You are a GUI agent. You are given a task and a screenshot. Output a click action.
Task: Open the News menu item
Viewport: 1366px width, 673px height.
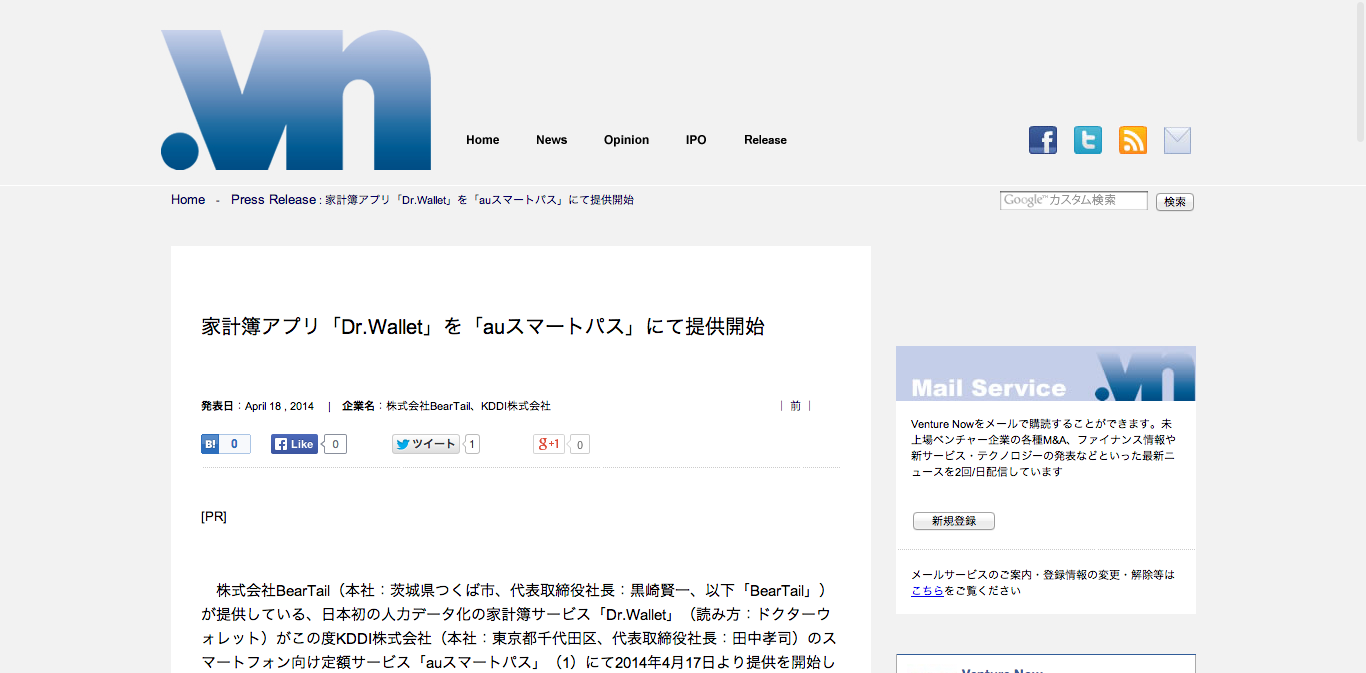(551, 140)
